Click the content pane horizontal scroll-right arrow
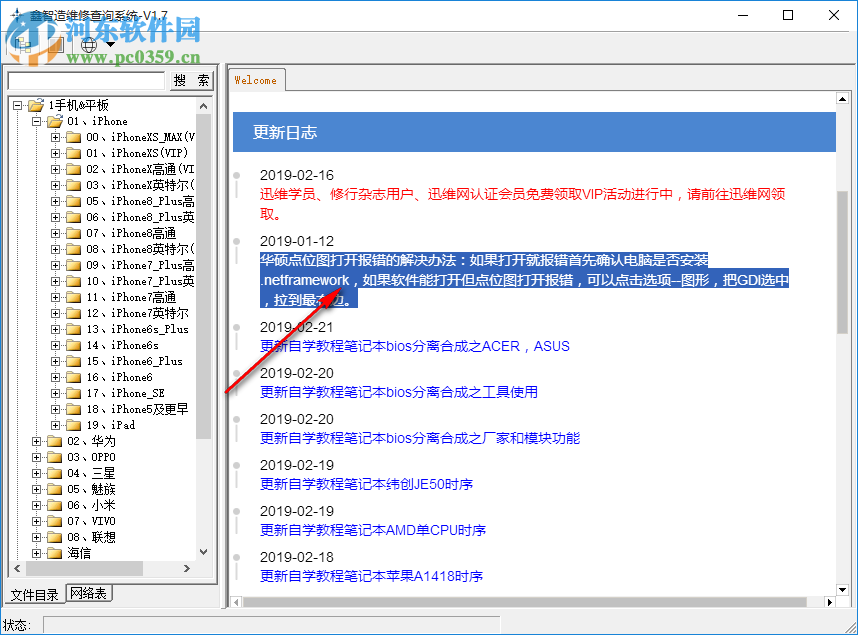Viewport: 858px width, 635px height. 830,602
